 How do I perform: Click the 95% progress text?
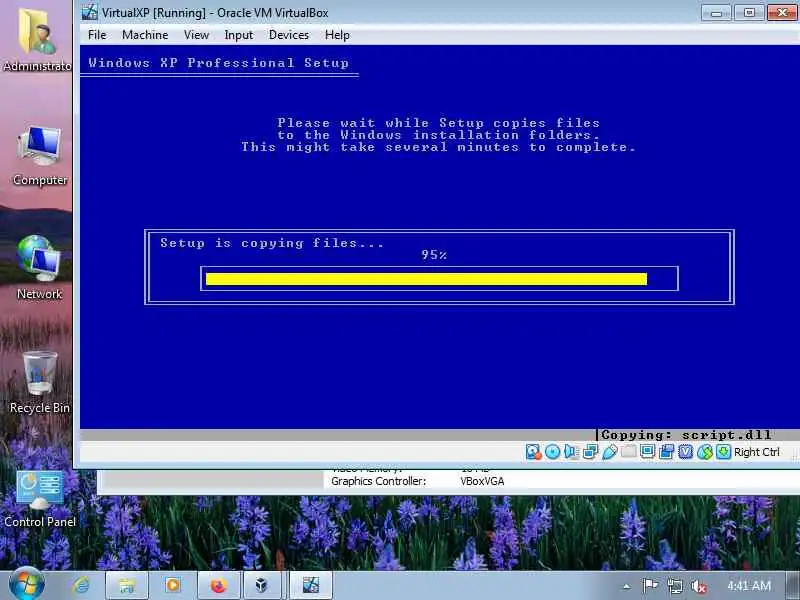[434, 255]
